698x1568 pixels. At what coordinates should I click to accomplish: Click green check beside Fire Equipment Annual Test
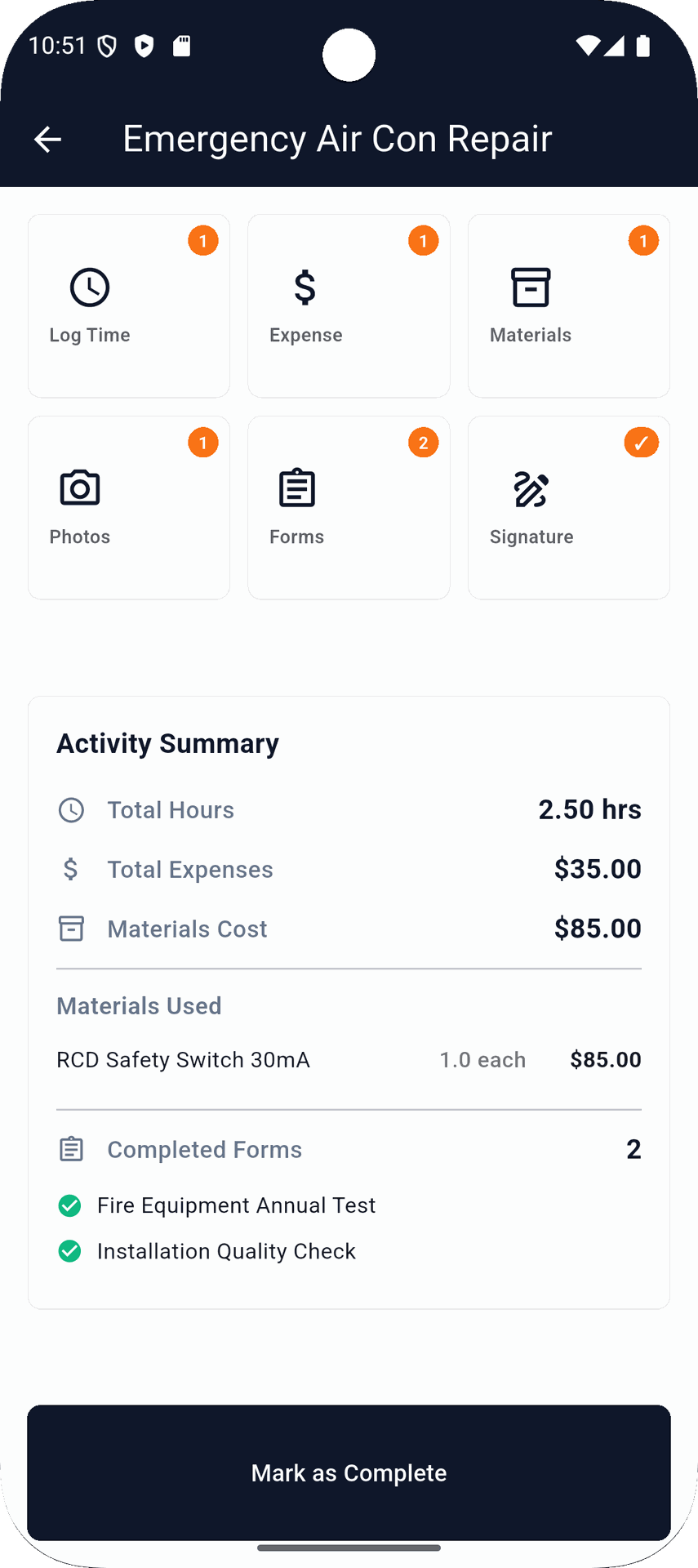coord(70,1205)
